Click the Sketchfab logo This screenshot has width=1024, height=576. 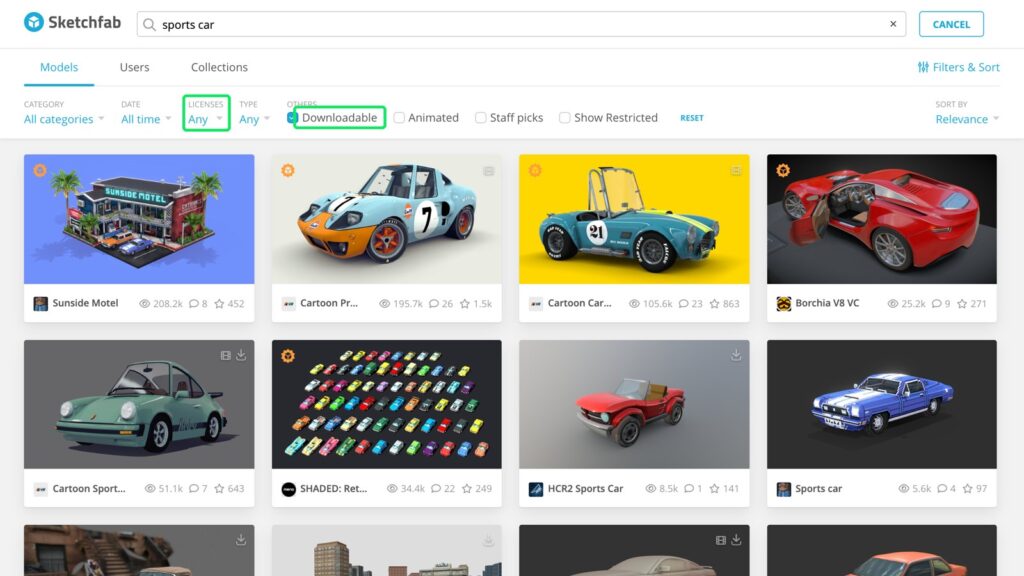coord(72,23)
